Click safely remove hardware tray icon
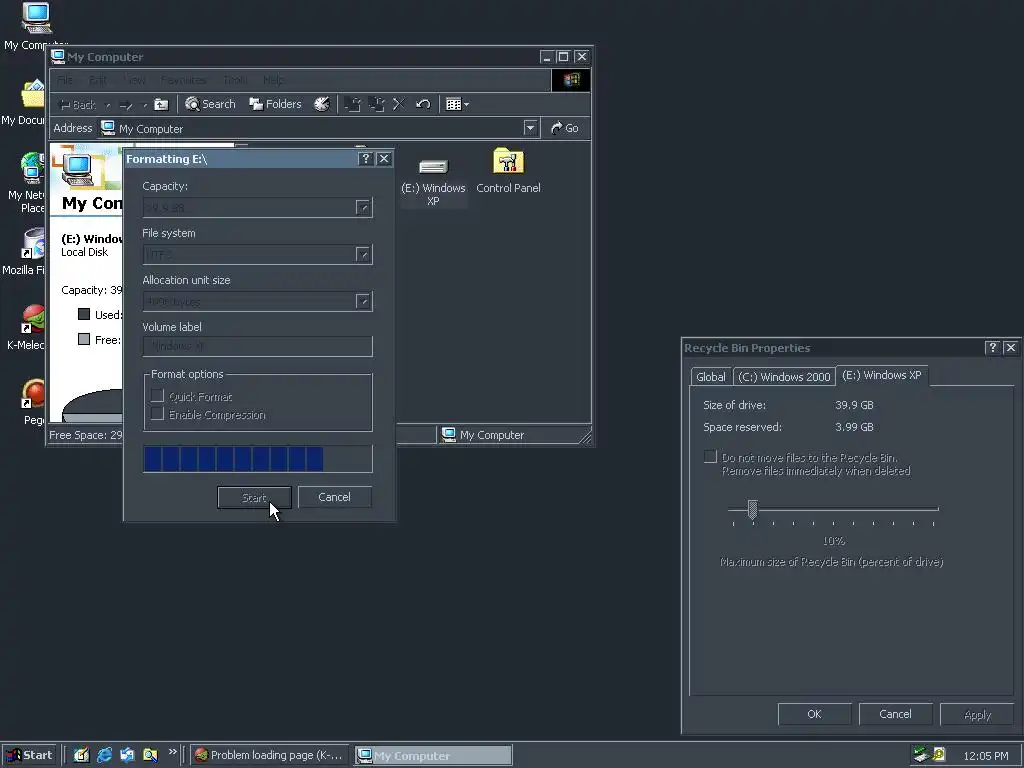The image size is (1024, 768). (921, 755)
